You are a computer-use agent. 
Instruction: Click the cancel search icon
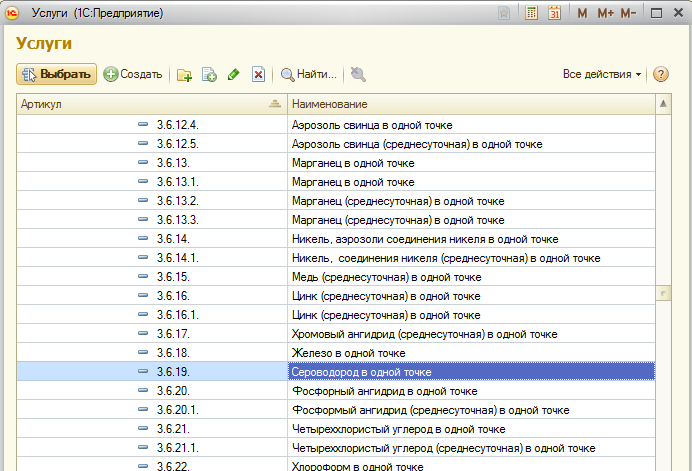click(358, 75)
